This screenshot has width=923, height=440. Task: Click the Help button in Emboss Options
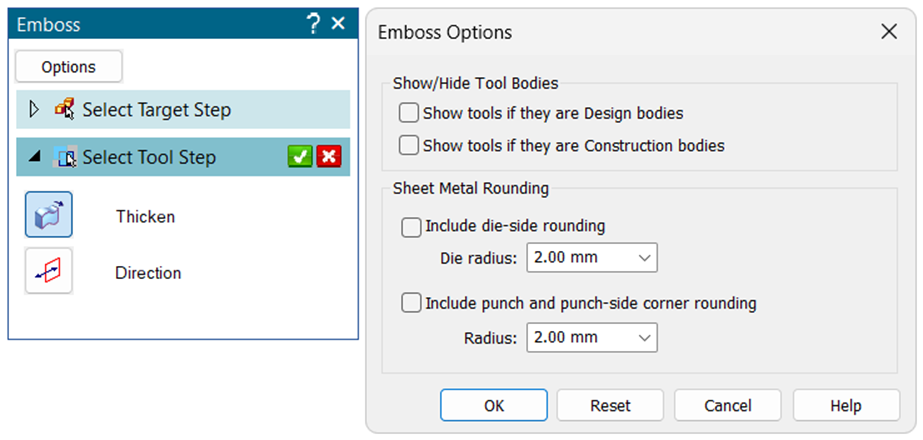[846, 405]
